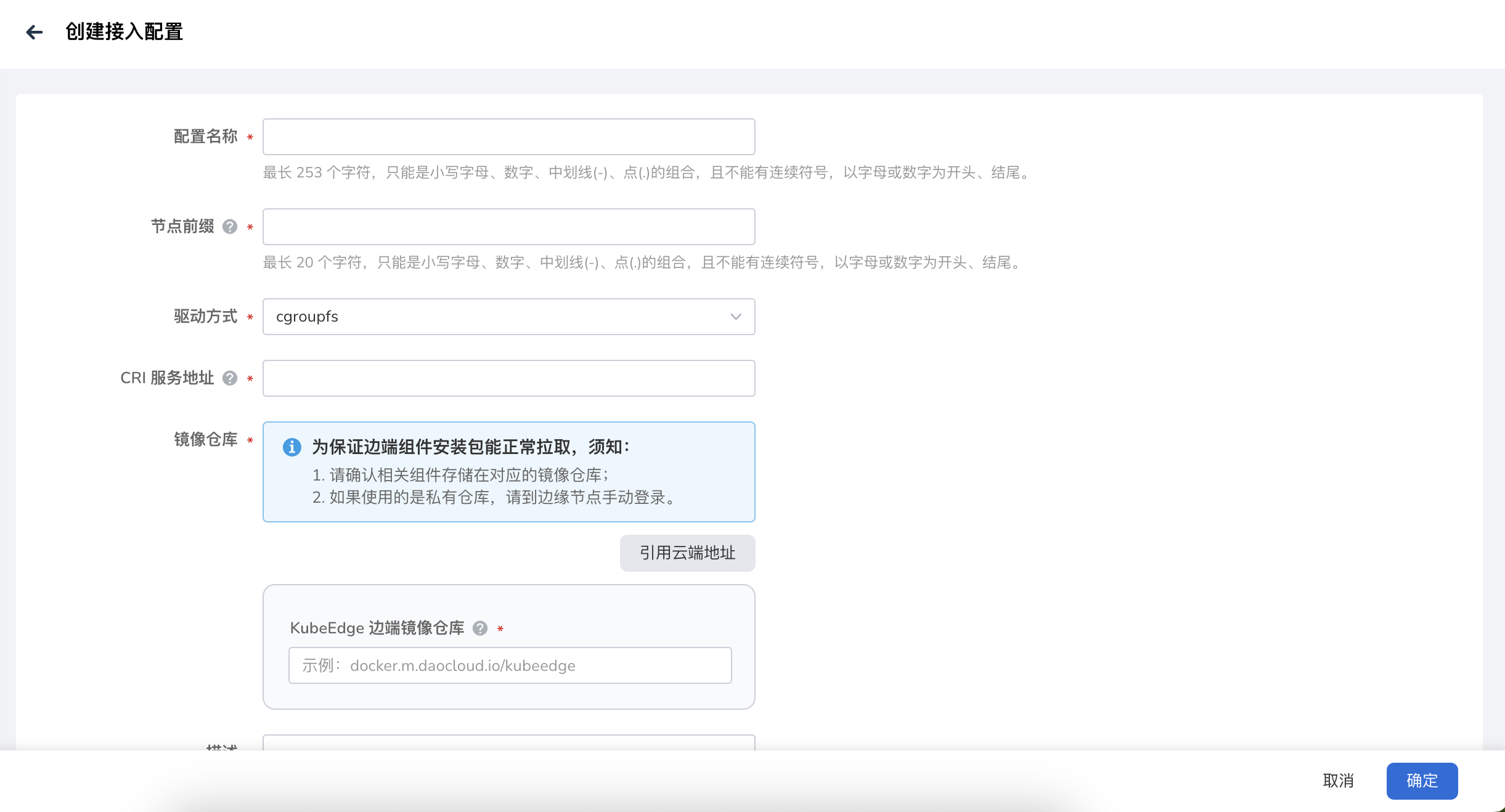Click the 镜像仓库 field label
The width and height of the screenshot is (1505, 812).
coord(205,440)
